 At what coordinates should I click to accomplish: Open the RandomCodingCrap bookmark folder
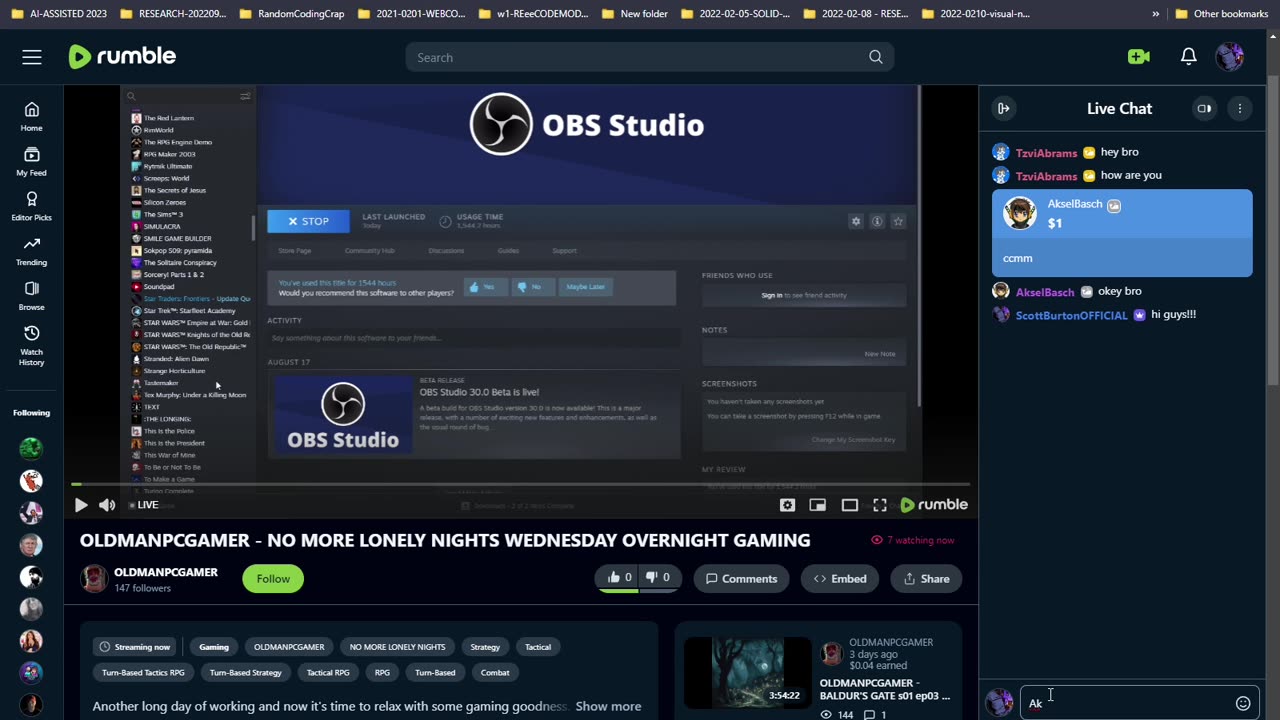tap(290, 14)
